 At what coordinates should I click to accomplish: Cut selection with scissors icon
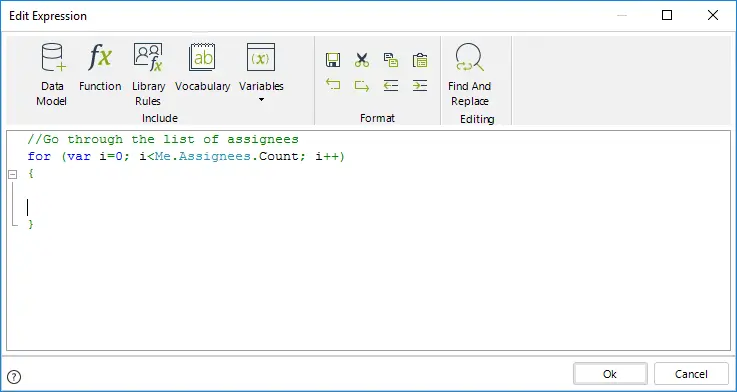click(x=362, y=60)
